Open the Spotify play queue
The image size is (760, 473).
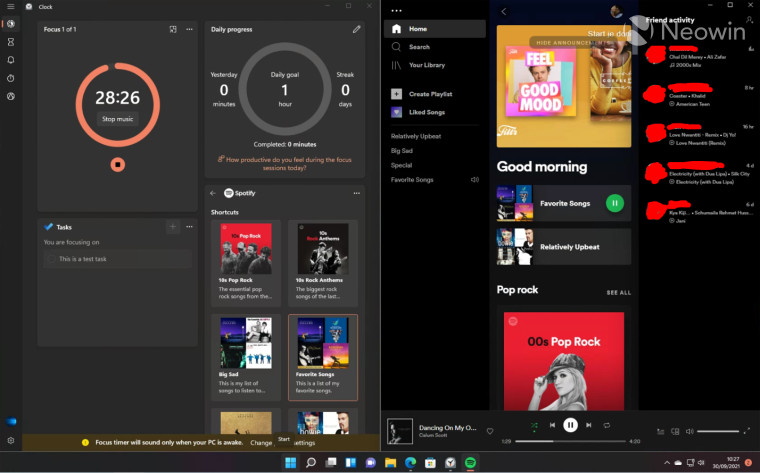pyautogui.click(x=661, y=431)
